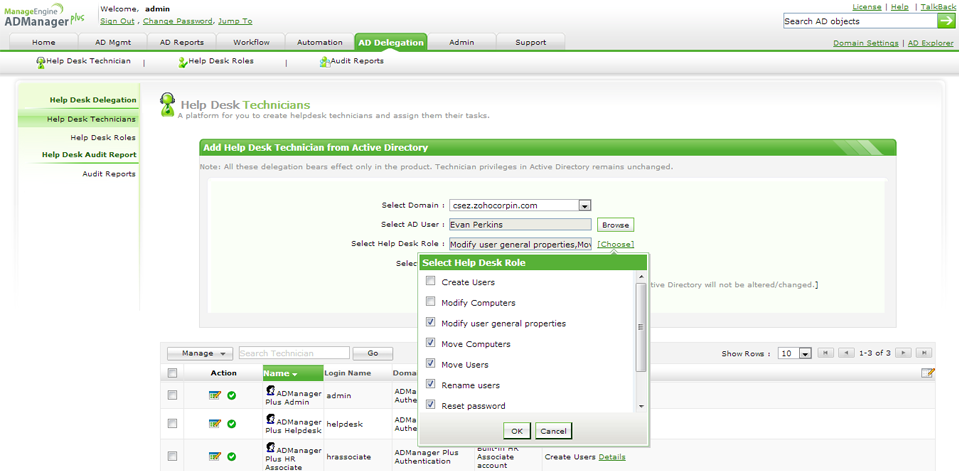
Task: Click the Browse button for AD User
Action: (616, 224)
